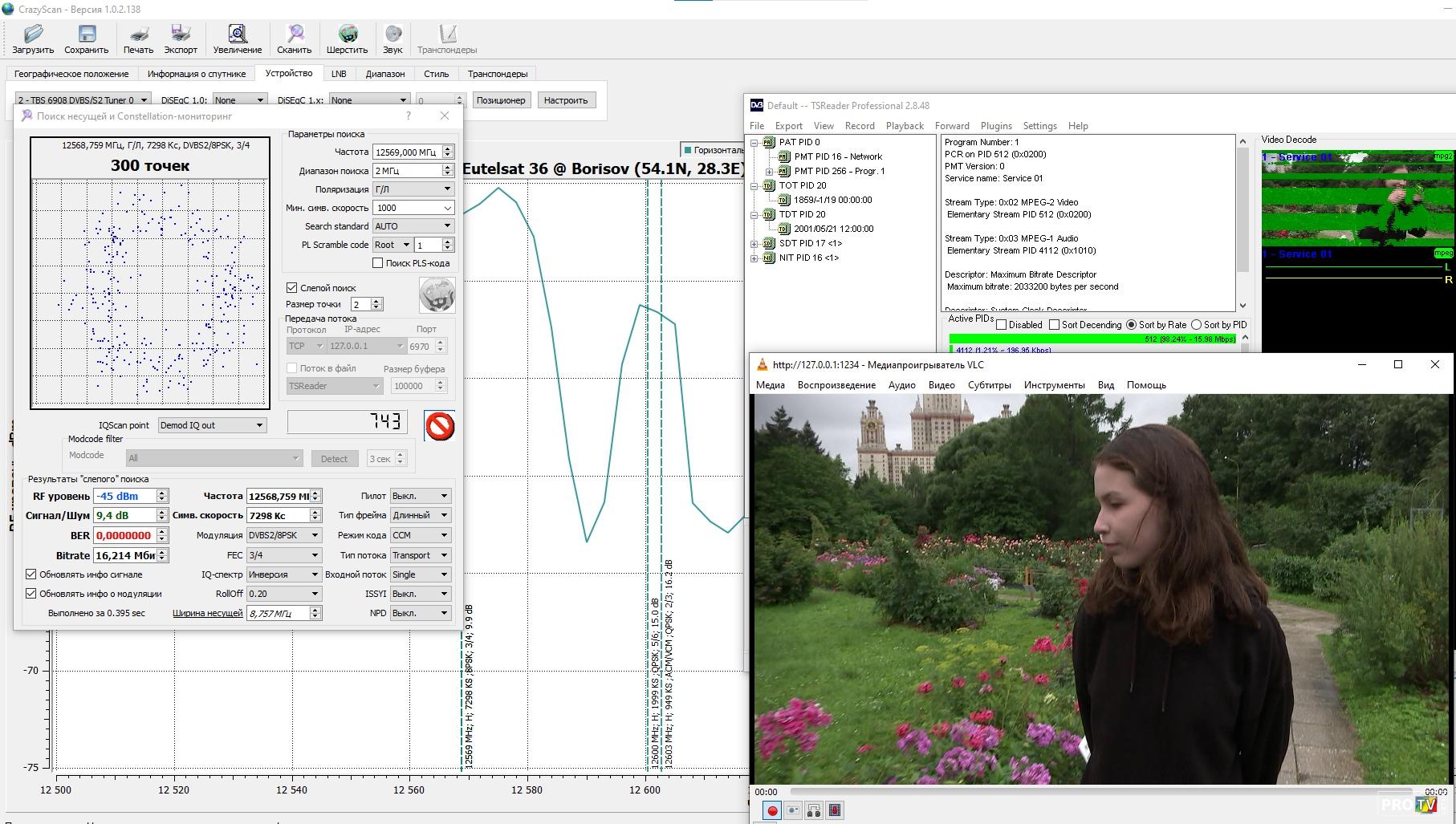1456x824 pixels.
Task: Toggle the Слепой поиск checkbox
Action: pos(292,287)
